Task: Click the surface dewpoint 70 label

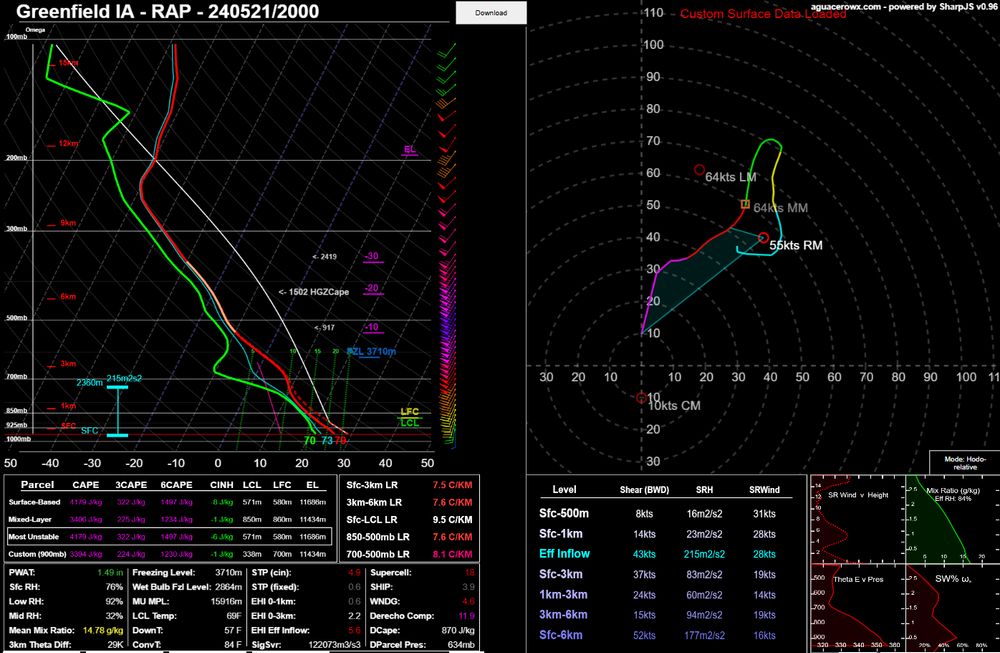Action: [x=310, y=441]
